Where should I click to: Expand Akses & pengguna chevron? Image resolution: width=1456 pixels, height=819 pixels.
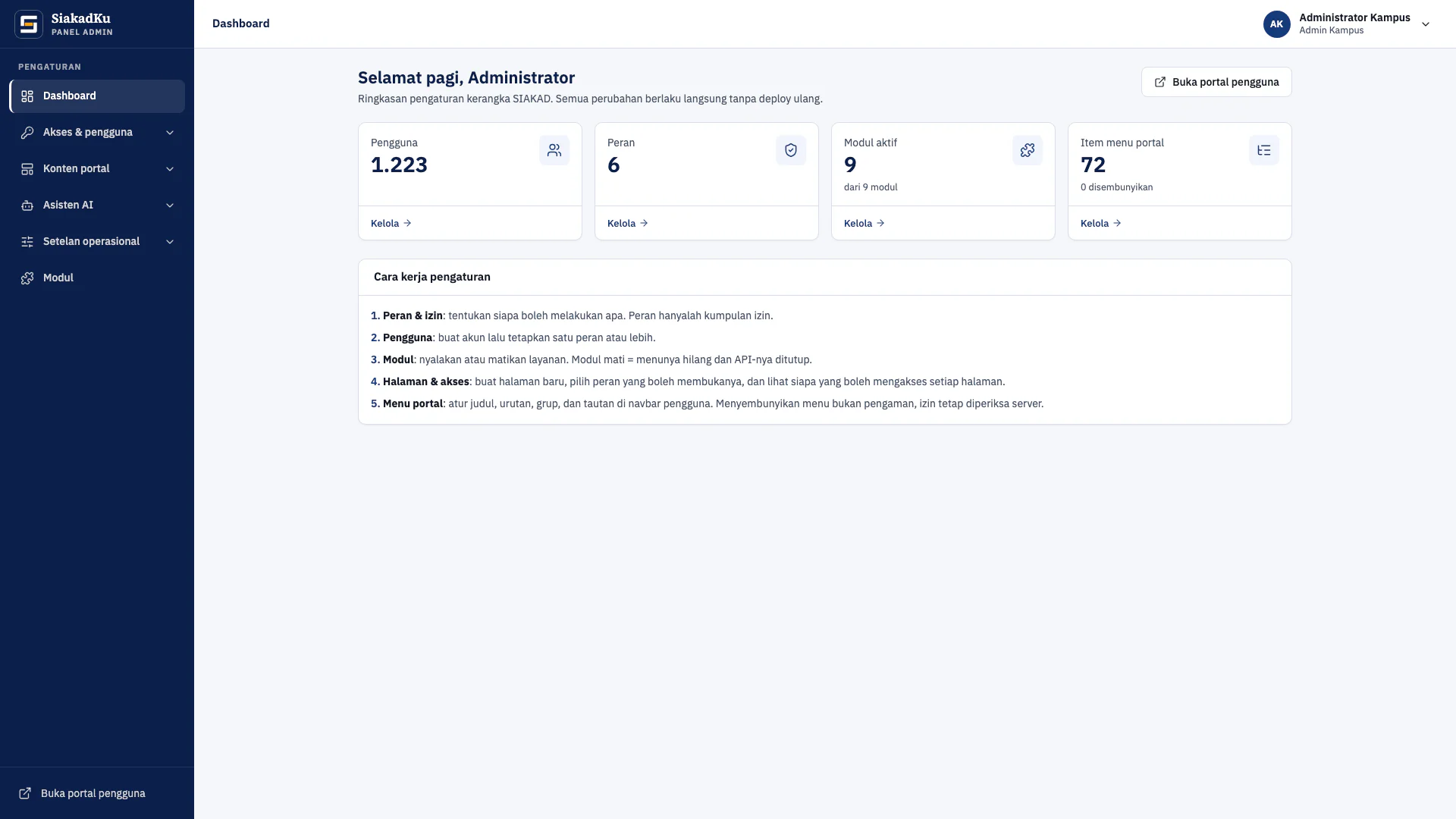pos(170,133)
